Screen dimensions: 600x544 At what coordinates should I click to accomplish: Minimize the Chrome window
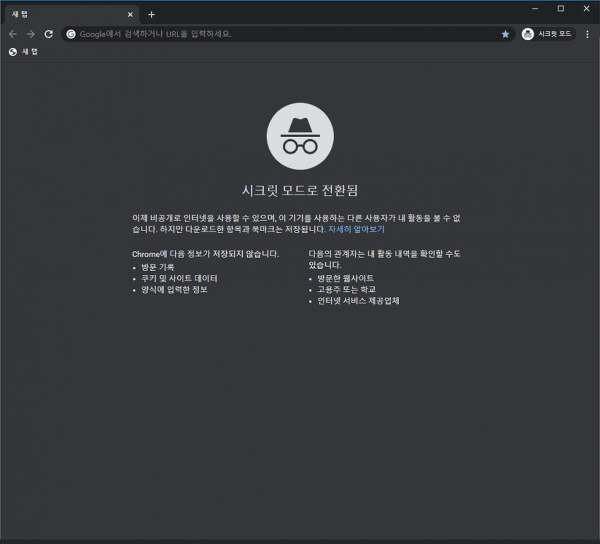click(x=535, y=8)
